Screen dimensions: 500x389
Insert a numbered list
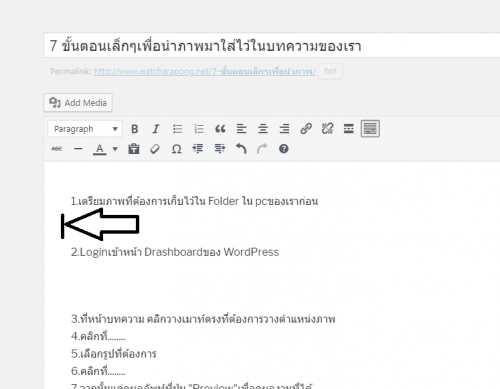tap(199, 129)
